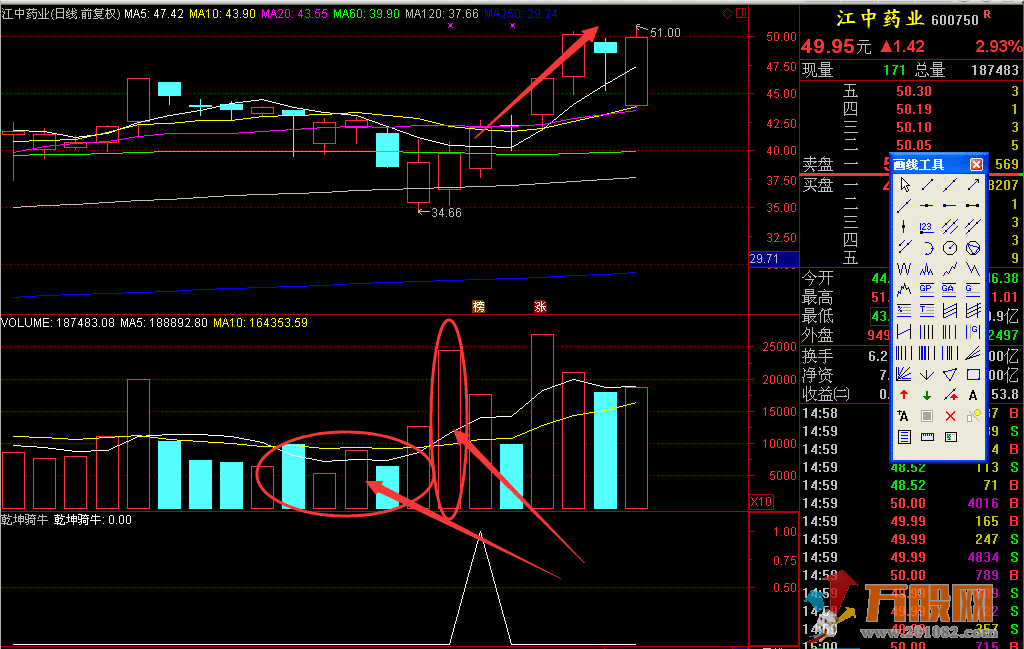Choose the arrow-headed line drawing tool
Screen dimensions: 1024x649
(x=973, y=185)
